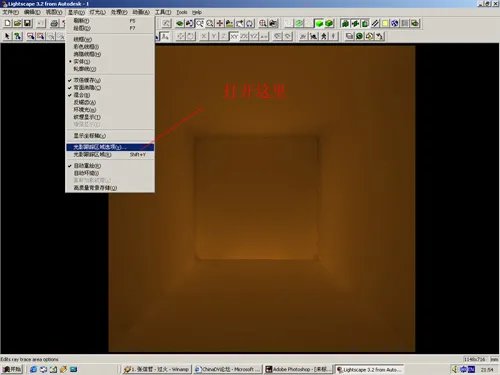Click the undo-arrow icon at second toolbar end

(380, 36)
